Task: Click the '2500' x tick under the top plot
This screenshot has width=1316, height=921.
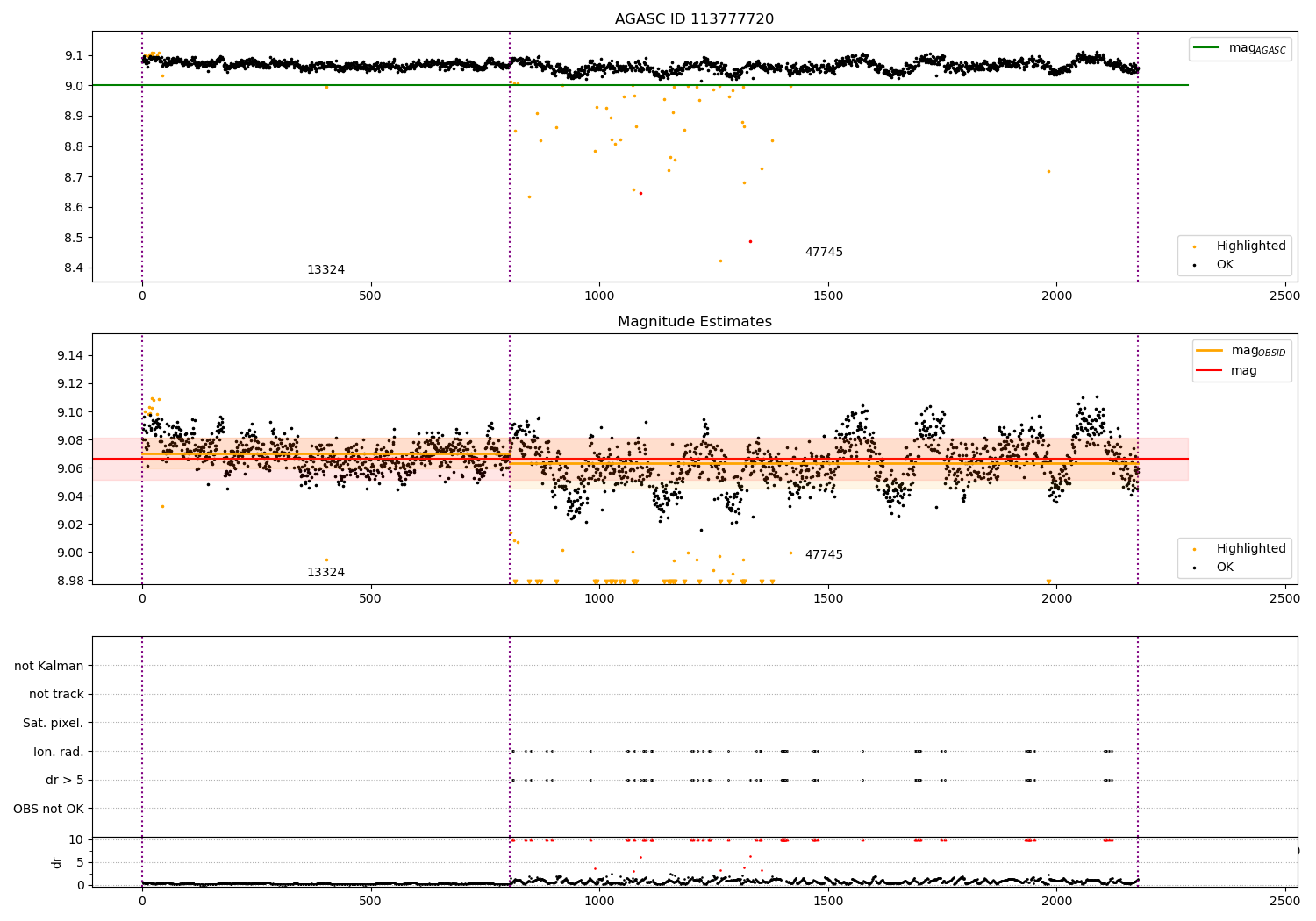Action: click(x=1285, y=296)
